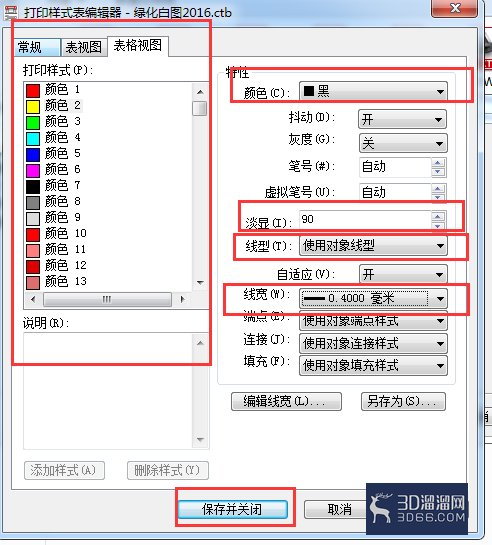The image size is (492, 545).
Task: Close the 打印样式表编辑器 dialog
Action: [455, 8]
